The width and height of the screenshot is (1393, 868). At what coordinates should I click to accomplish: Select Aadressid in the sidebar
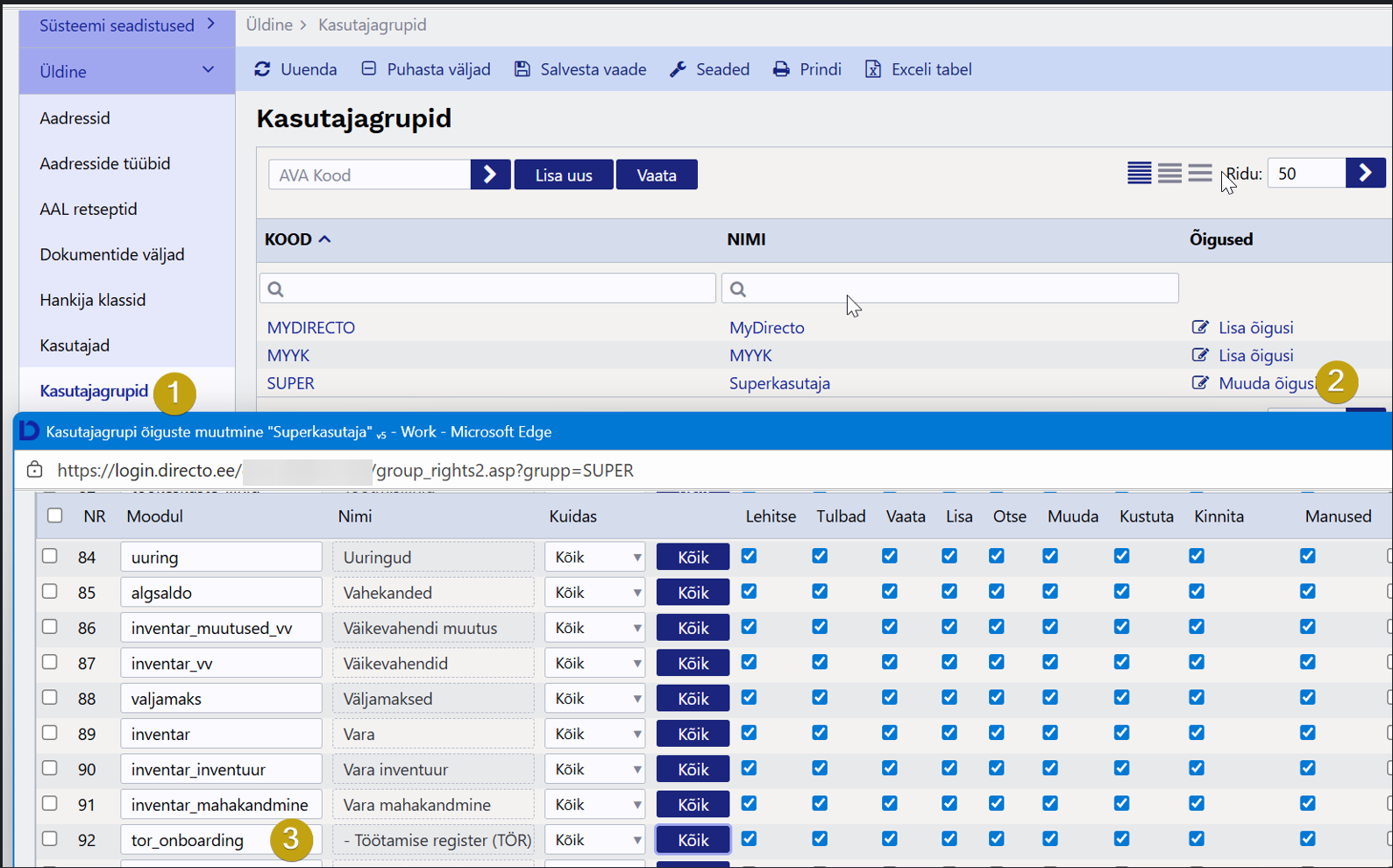[75, 117]
